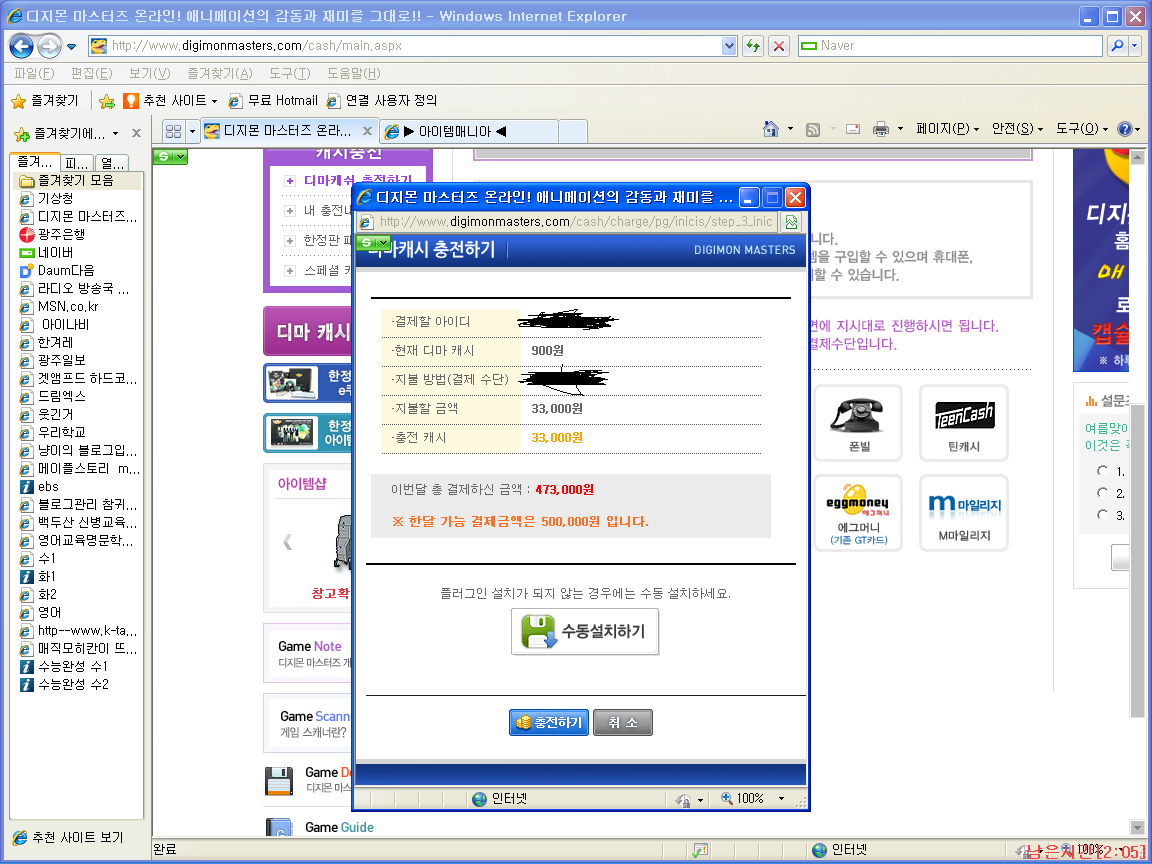
Task: Open the 도구(O) command bar dropdown
Action: click(x=1081, y=129)
